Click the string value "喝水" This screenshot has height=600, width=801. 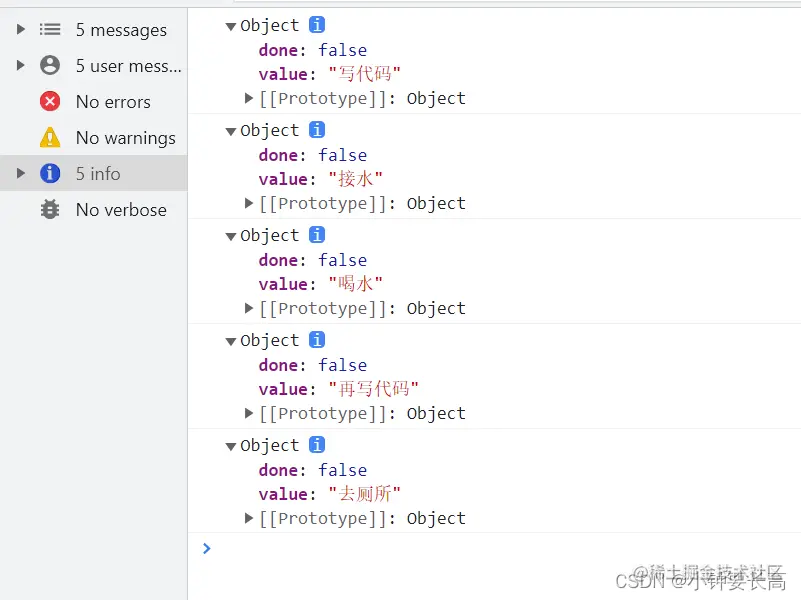point(355,284)
